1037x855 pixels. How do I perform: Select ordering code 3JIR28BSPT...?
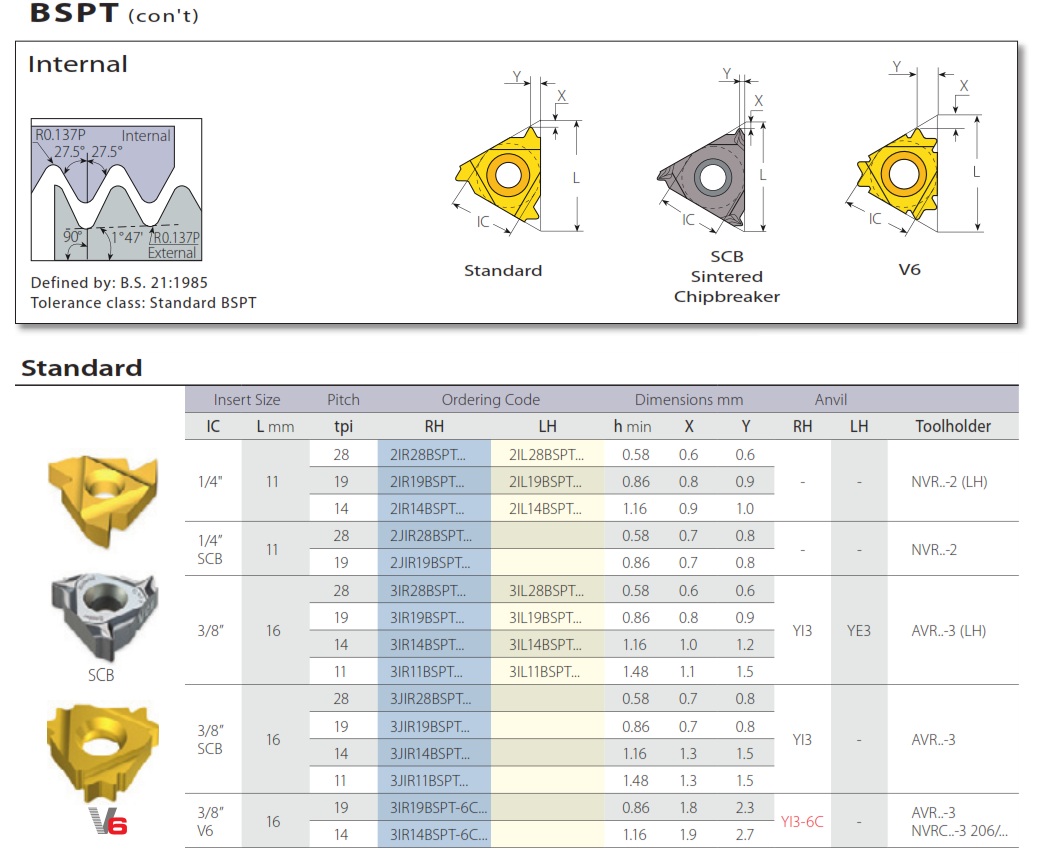point(431,700)
